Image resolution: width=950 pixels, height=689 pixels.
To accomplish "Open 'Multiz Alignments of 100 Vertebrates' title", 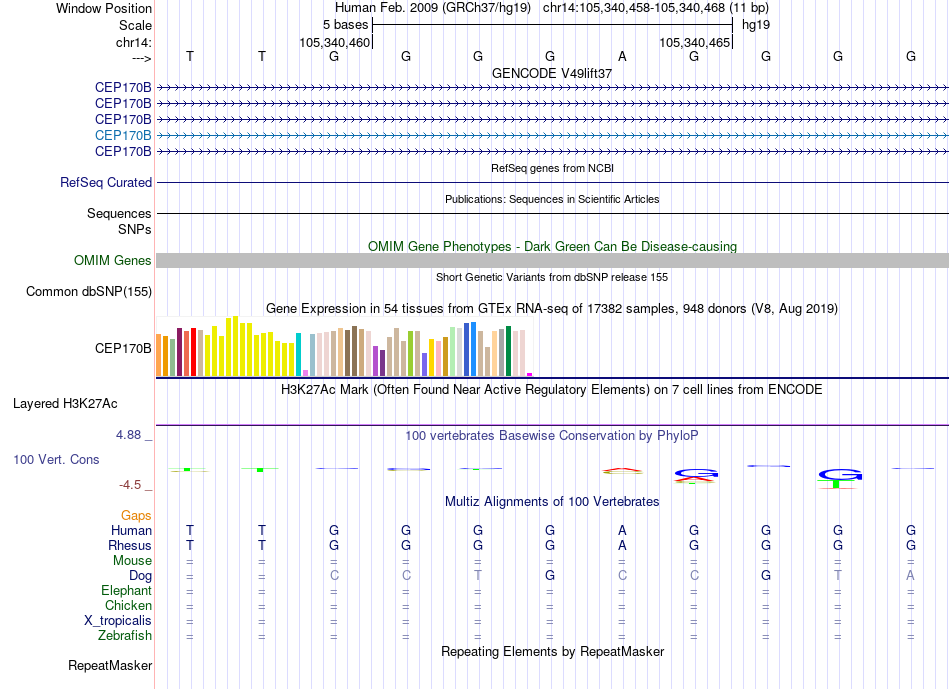I will coord(552,502).
